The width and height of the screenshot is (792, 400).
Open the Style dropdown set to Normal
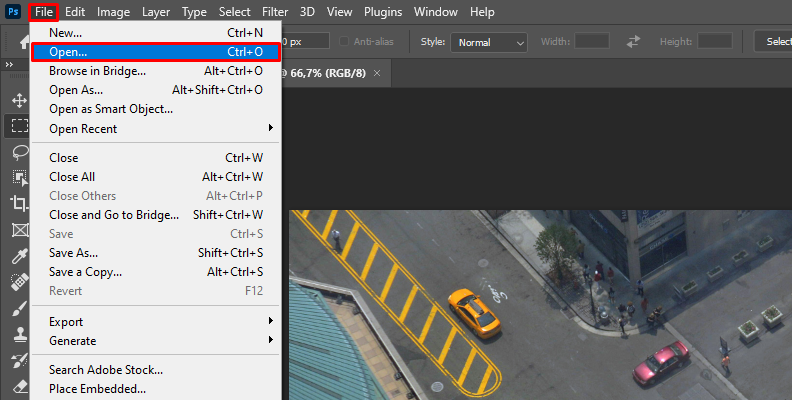489,42
